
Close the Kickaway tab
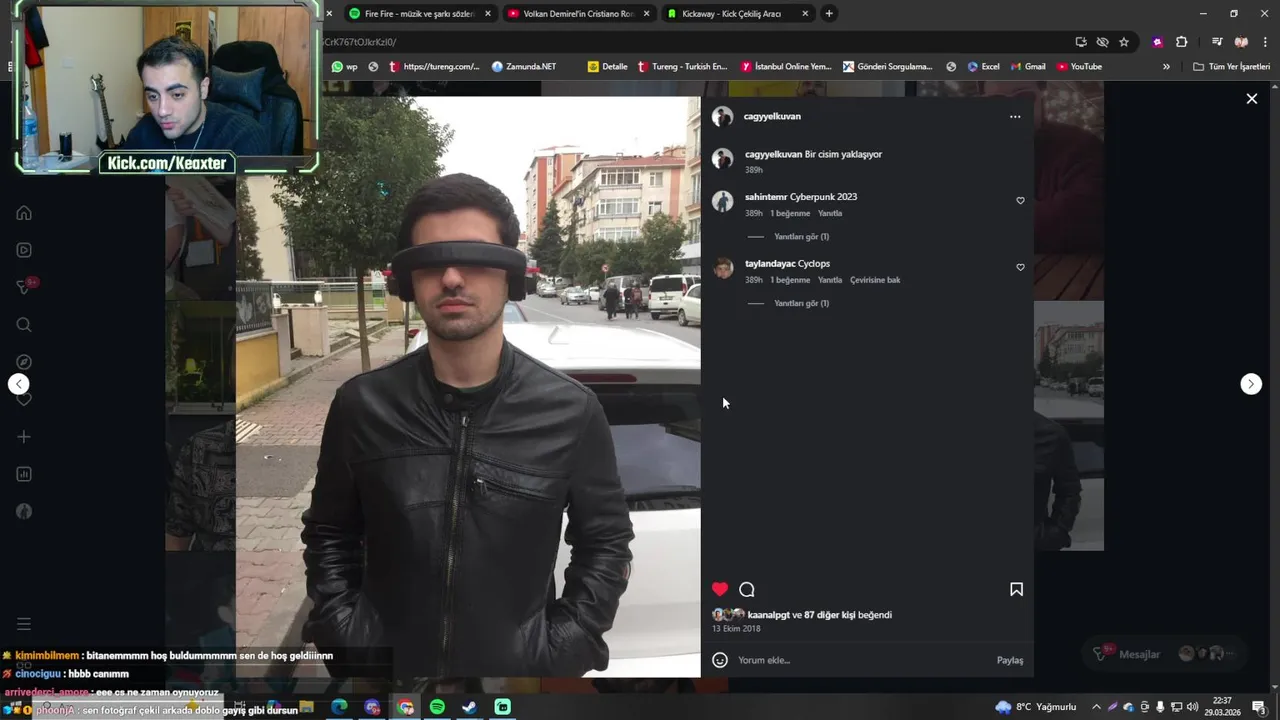(805, 14)
